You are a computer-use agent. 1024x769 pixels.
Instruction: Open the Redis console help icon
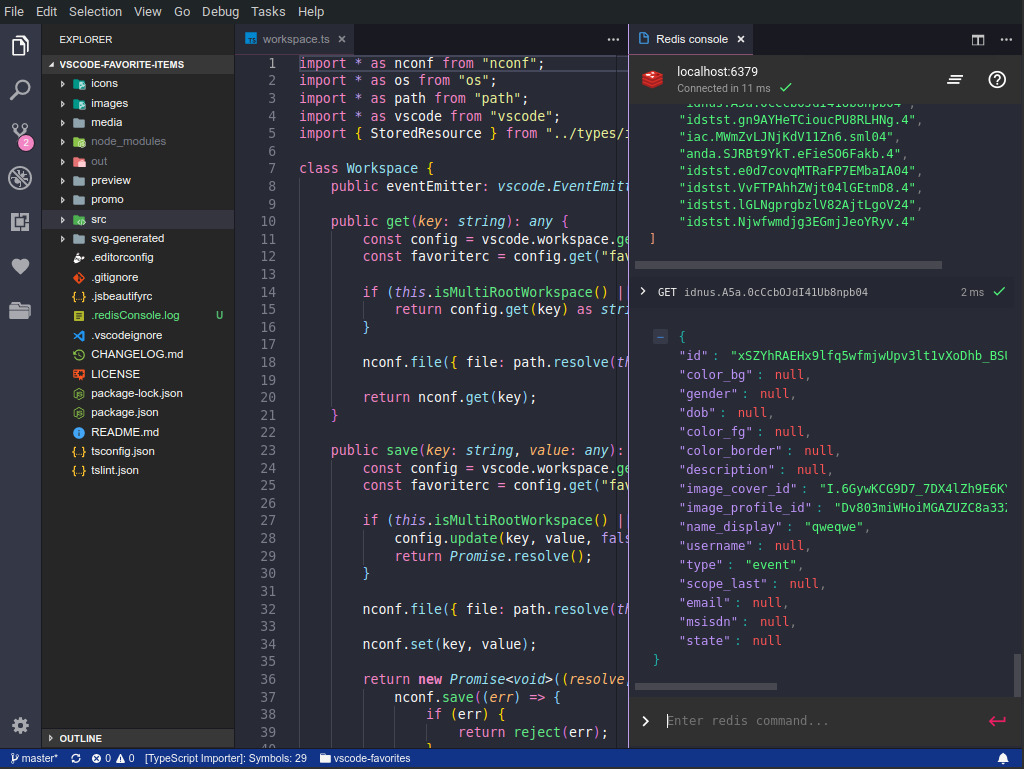997,80
